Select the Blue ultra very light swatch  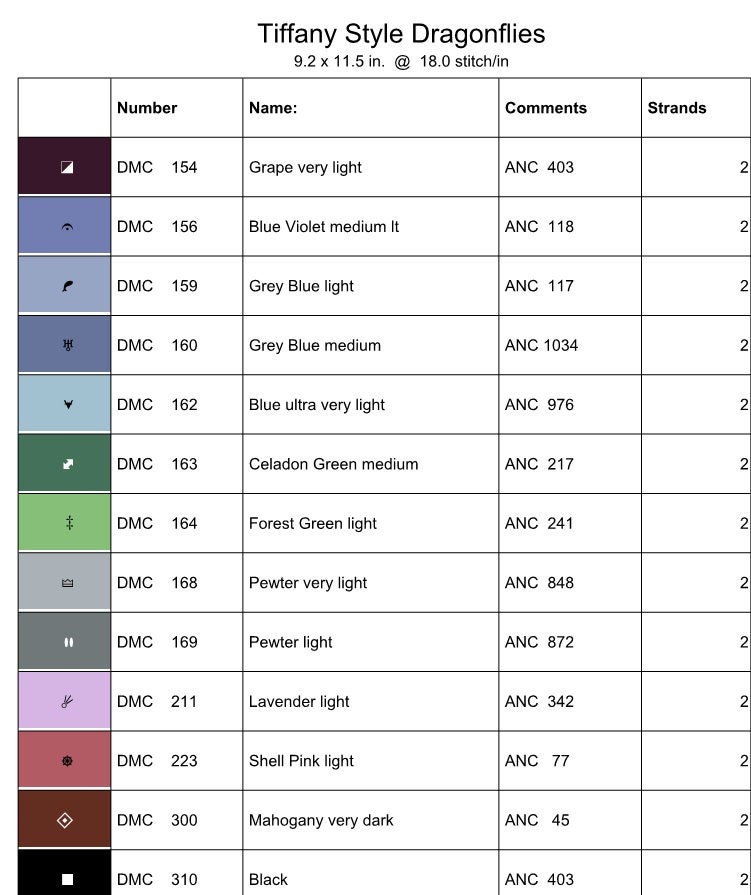(64, 404)
